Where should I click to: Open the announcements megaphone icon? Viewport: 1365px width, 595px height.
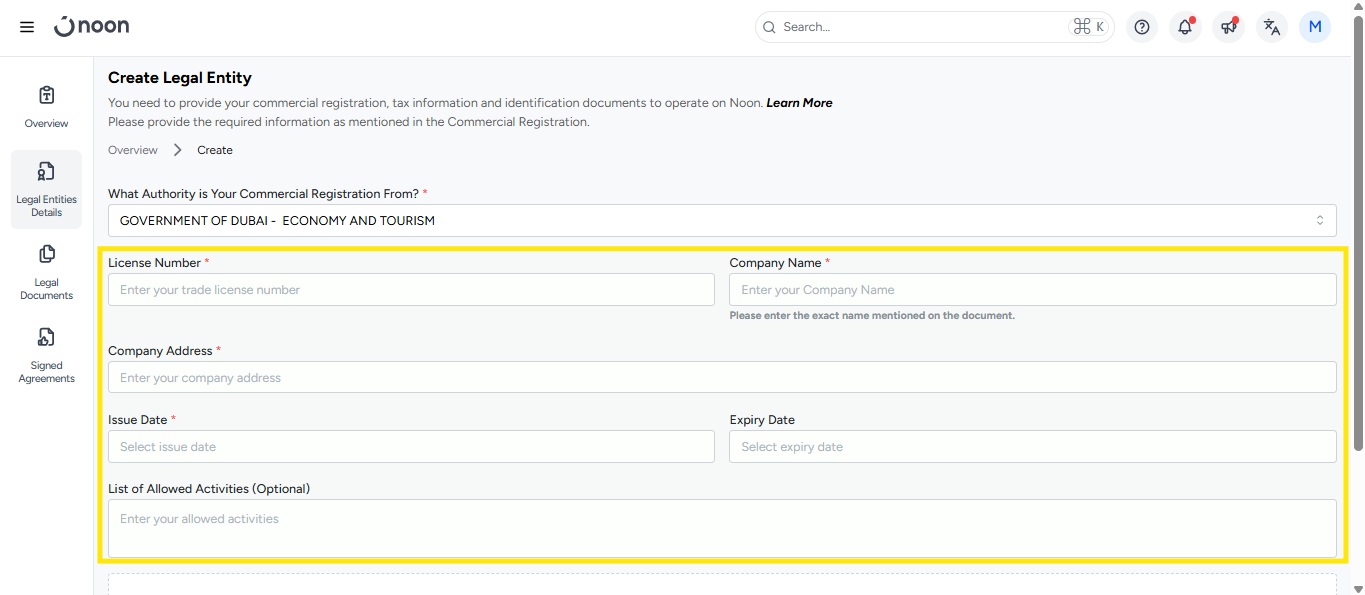[x=1228, y=27]
